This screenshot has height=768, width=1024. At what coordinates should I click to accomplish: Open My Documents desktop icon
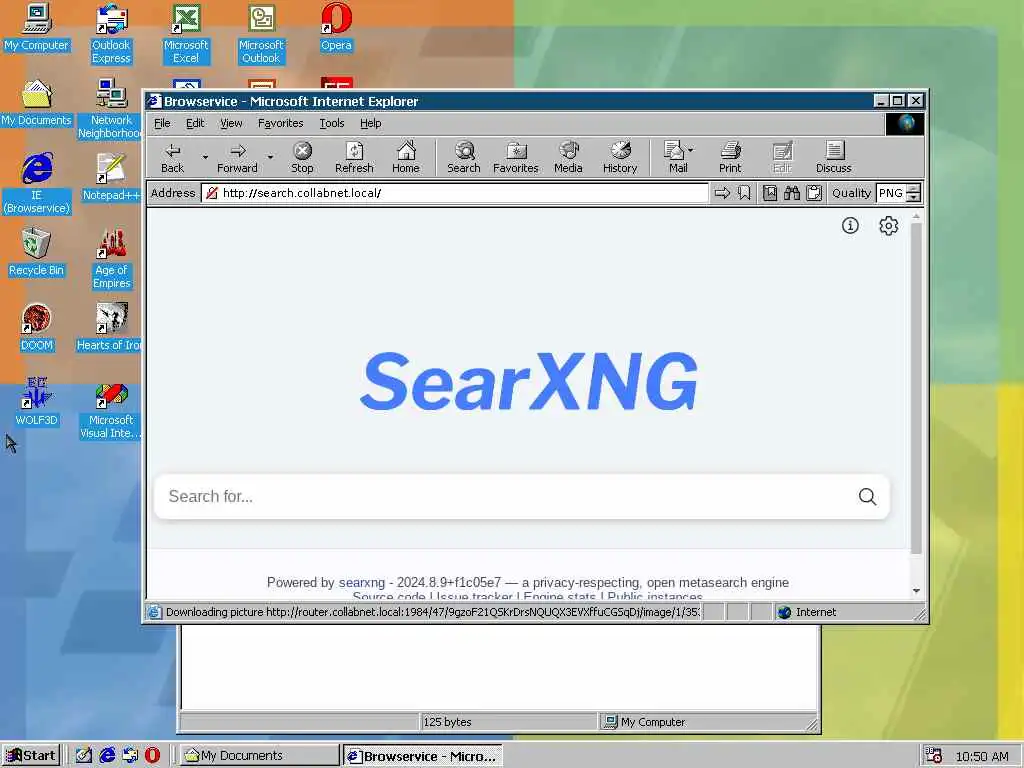tap(37, 103)
